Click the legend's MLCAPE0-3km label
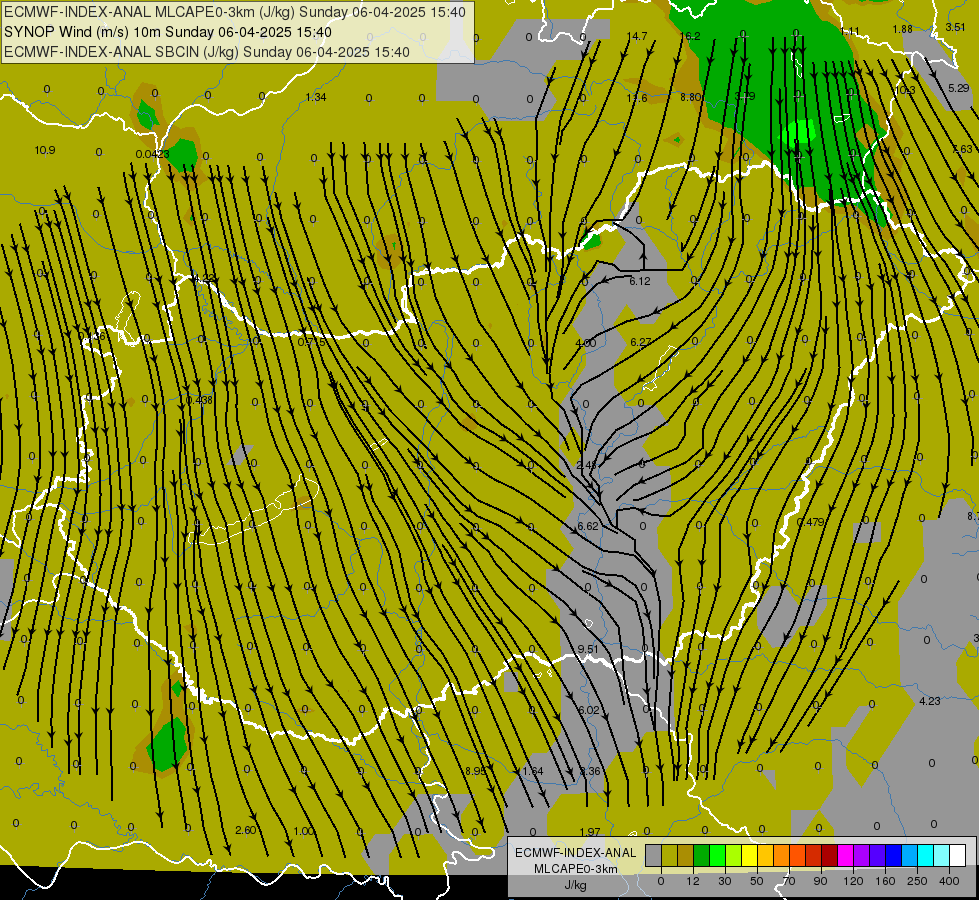979x900 pixels. click(x=576, y=869)
